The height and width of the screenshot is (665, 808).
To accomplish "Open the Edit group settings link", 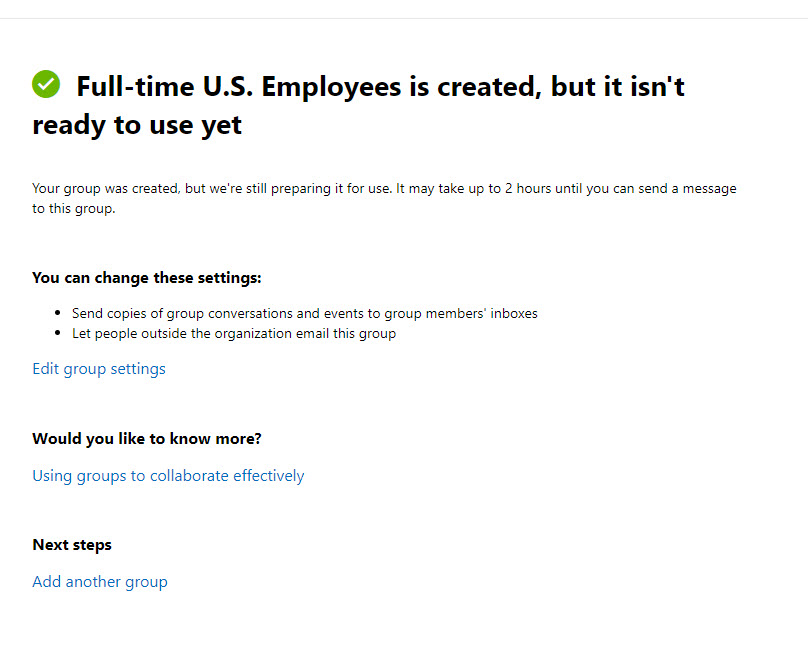I will pos(99,369).
